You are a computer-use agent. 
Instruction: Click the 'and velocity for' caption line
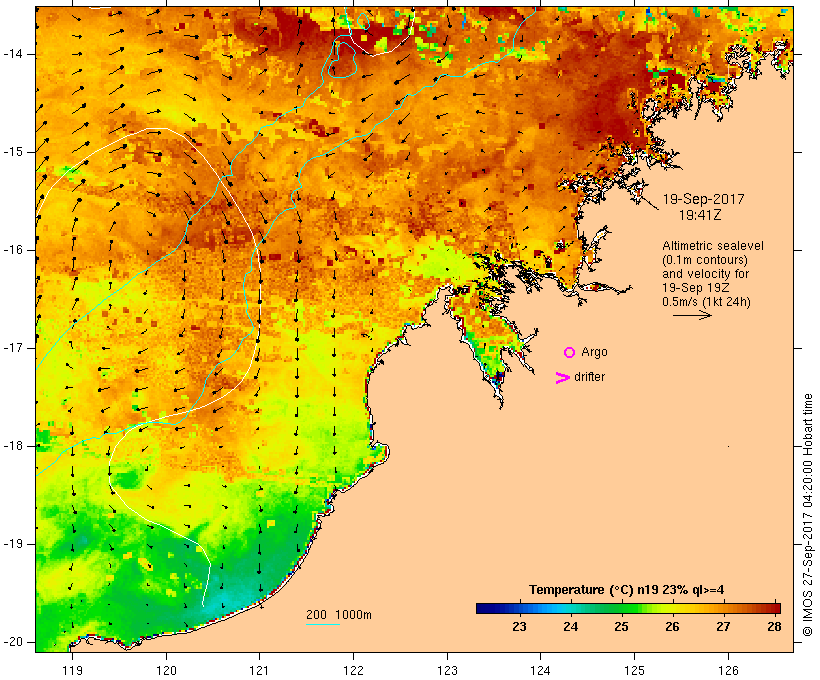pos(705,274)
